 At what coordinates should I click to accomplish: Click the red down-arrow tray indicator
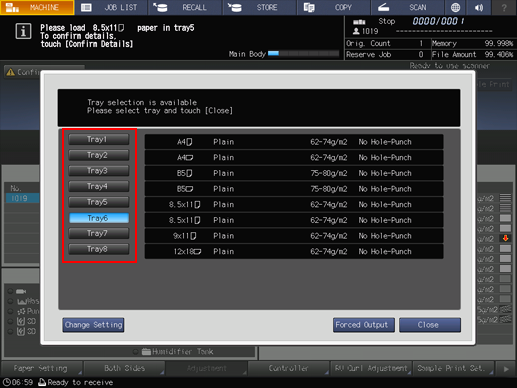coord(505,238)
